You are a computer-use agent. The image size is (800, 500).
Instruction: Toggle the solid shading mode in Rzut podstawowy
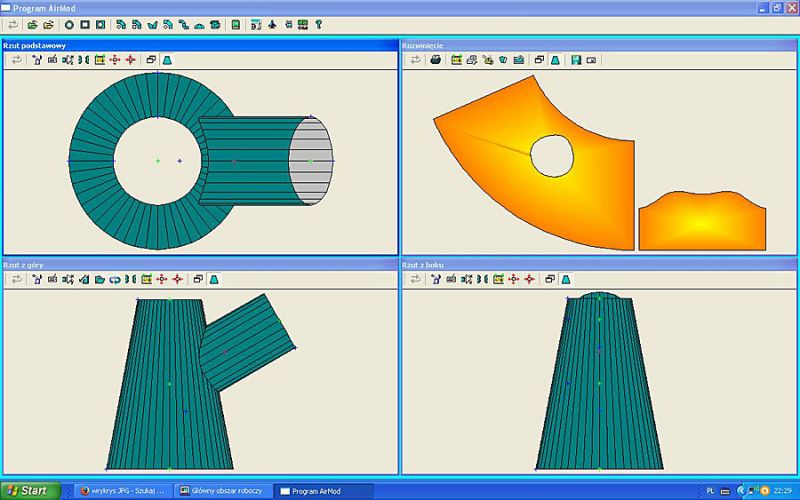167,60
